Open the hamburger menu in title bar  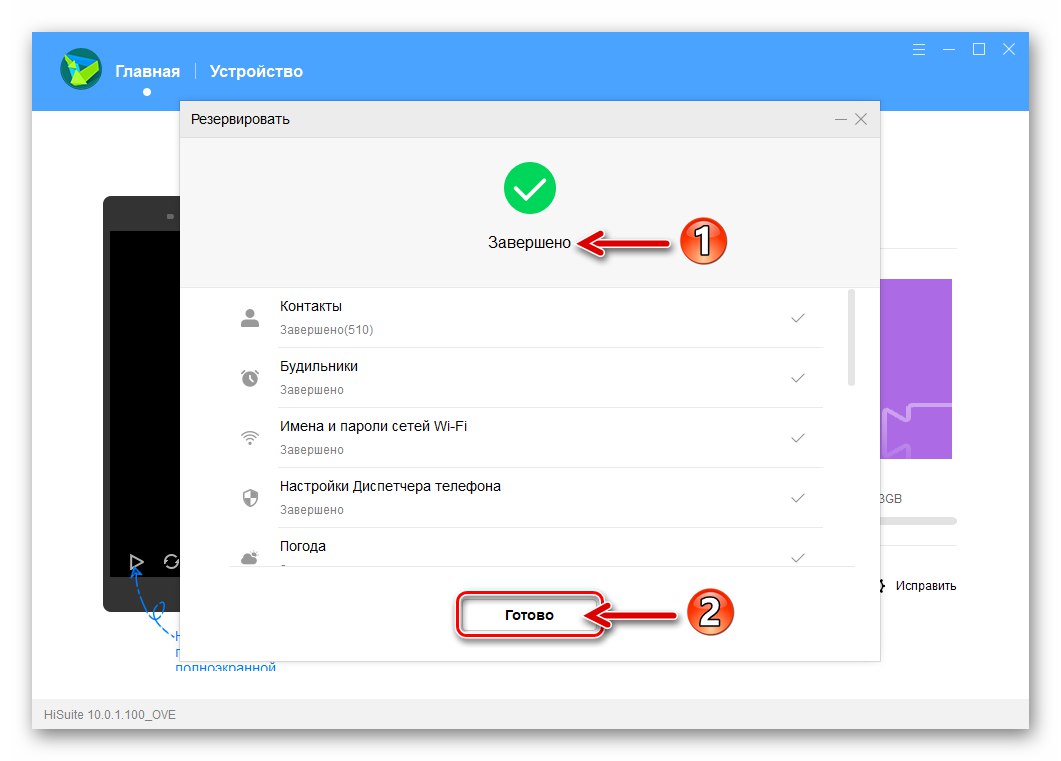[918, 49]
